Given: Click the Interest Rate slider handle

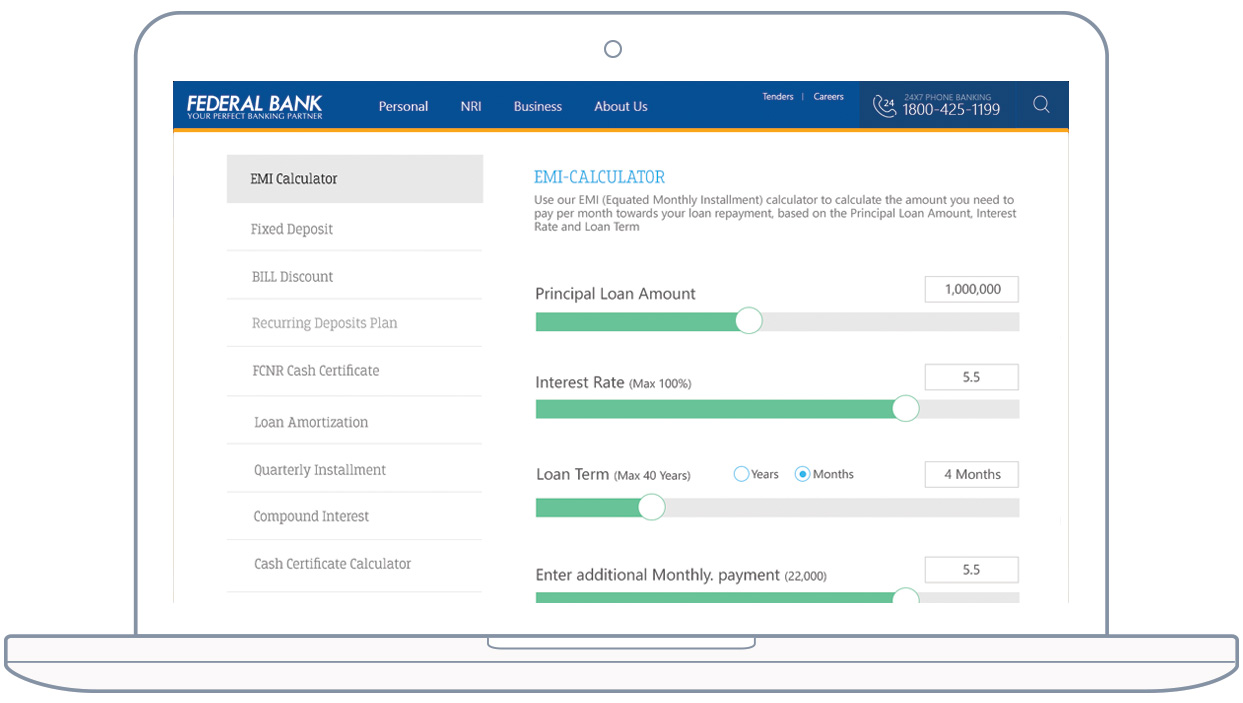Looking at the screenshot, I should pyautogui.click(x=905, y=408).
